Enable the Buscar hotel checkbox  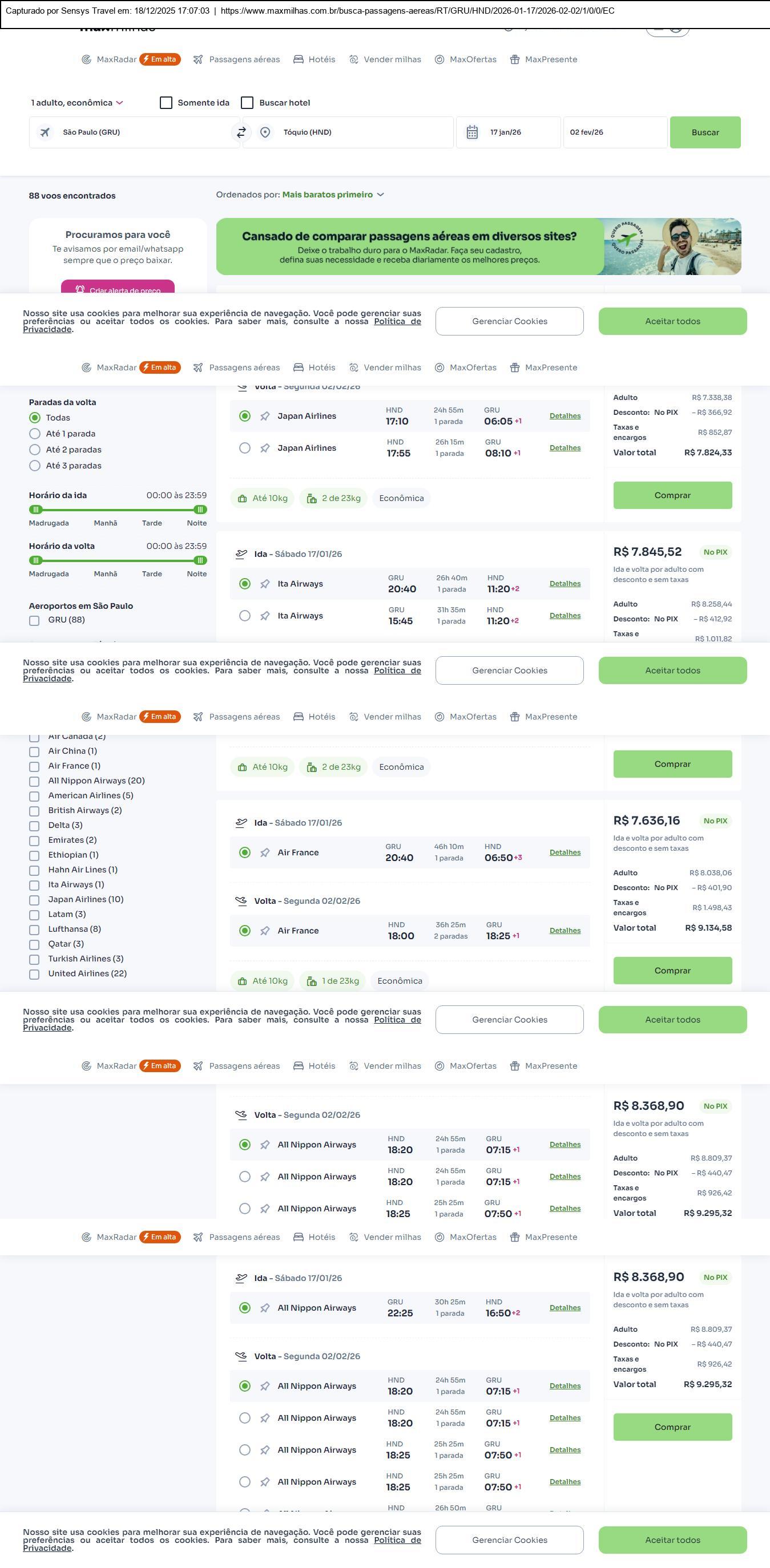tap(247, 103)
